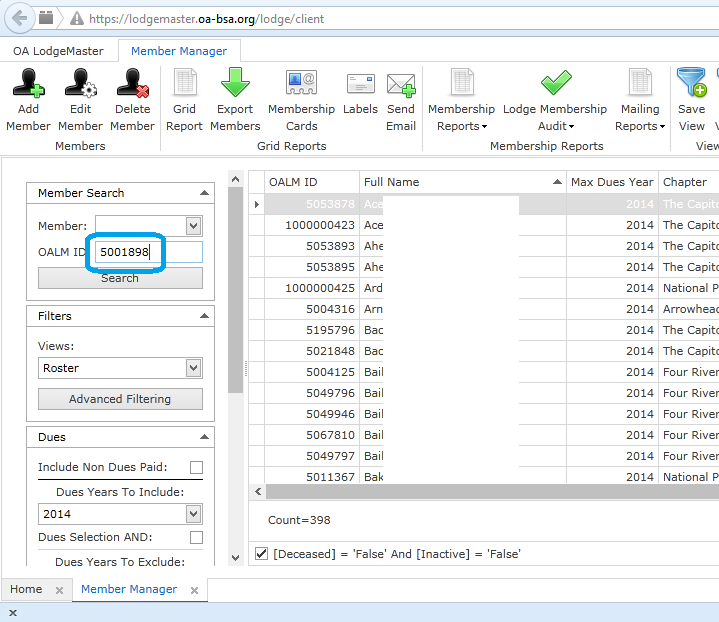The height and width of the screenshot is (622, 719).
Task: Click the OALM ID input field
Action: pyautogui.click(x=149, y=252)
